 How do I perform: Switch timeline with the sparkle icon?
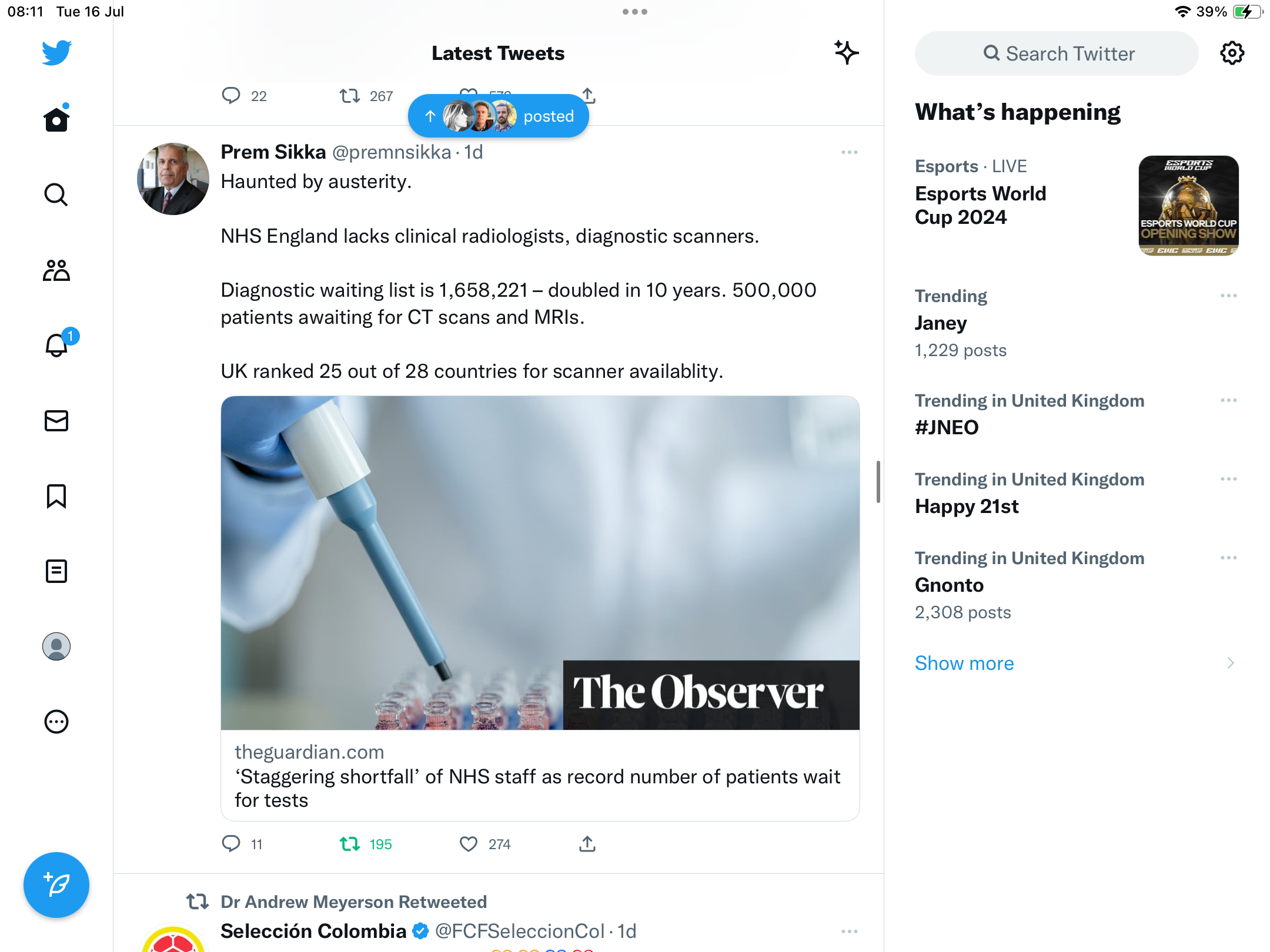847,53
